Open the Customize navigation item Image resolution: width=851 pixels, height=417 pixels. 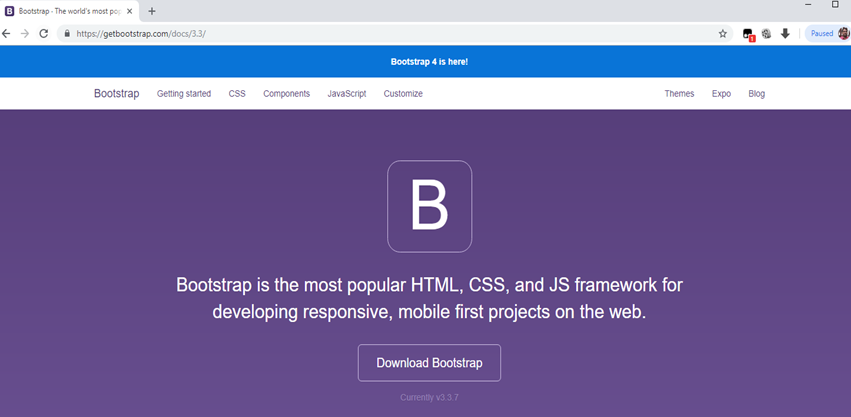(403, 93)
